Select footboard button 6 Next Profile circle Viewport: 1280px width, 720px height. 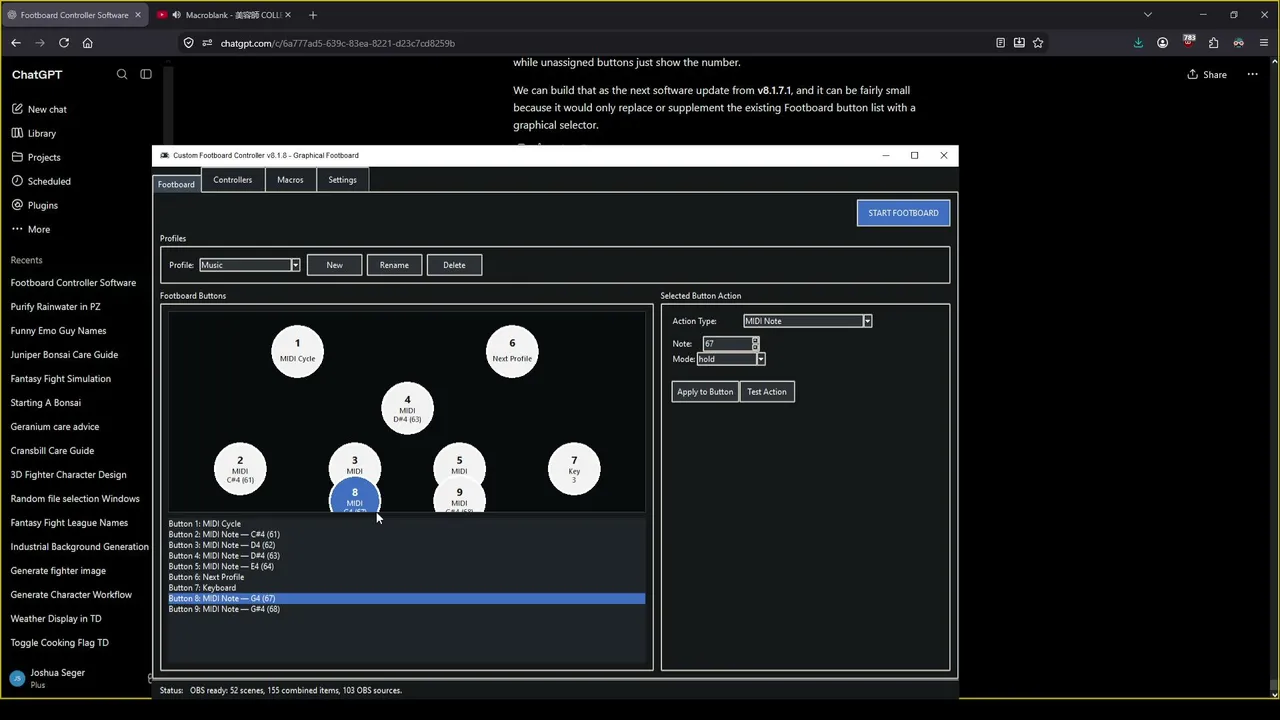tap(512, 351)
